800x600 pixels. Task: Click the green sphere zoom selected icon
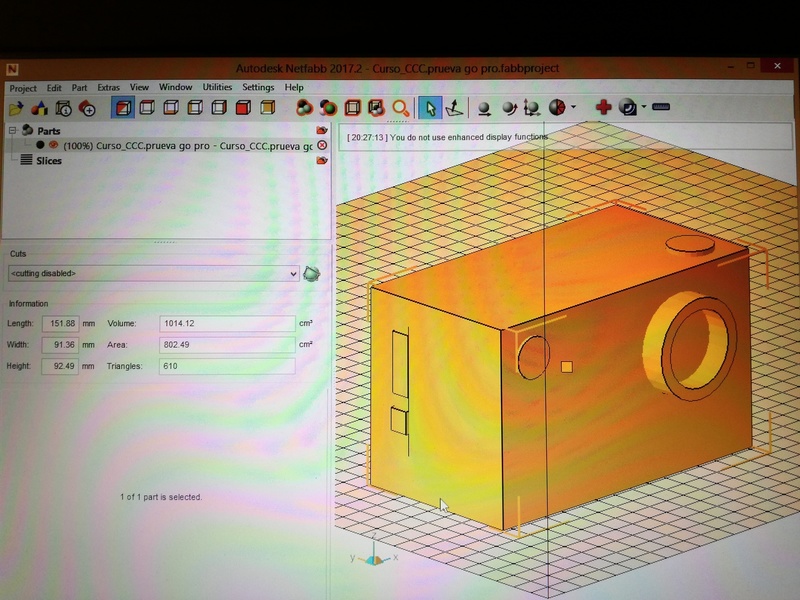(328, 108)
